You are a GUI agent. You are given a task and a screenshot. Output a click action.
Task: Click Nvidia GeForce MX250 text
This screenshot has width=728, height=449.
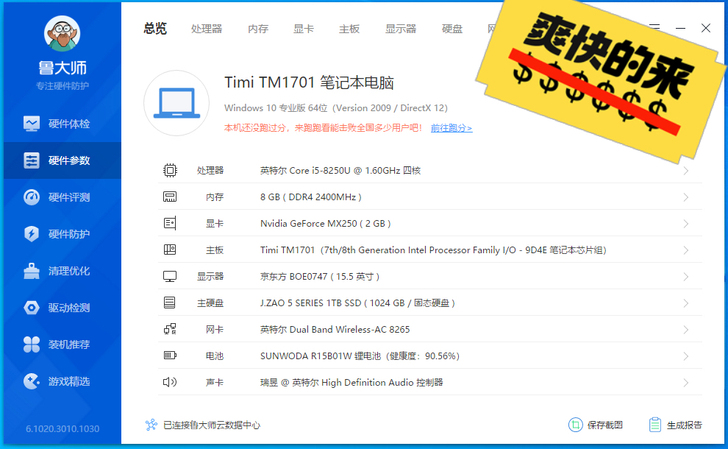click(325, 223)
